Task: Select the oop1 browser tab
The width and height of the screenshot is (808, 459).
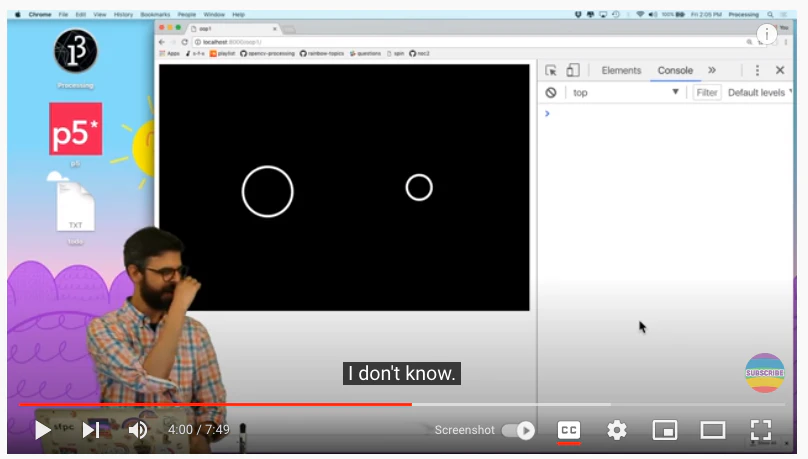Action: pos(233,29)
